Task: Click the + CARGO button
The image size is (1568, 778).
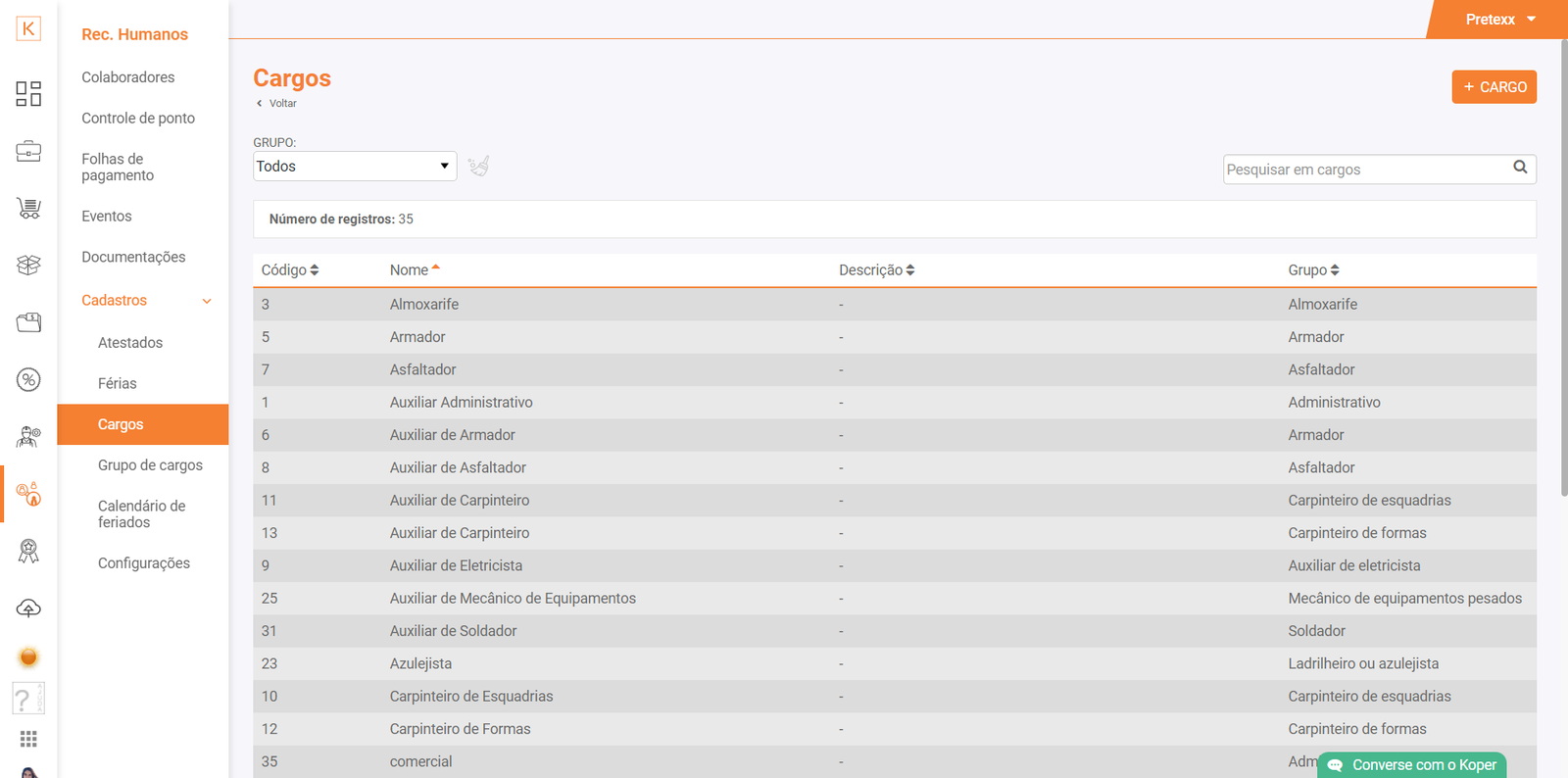Action: coord(1494,87)
